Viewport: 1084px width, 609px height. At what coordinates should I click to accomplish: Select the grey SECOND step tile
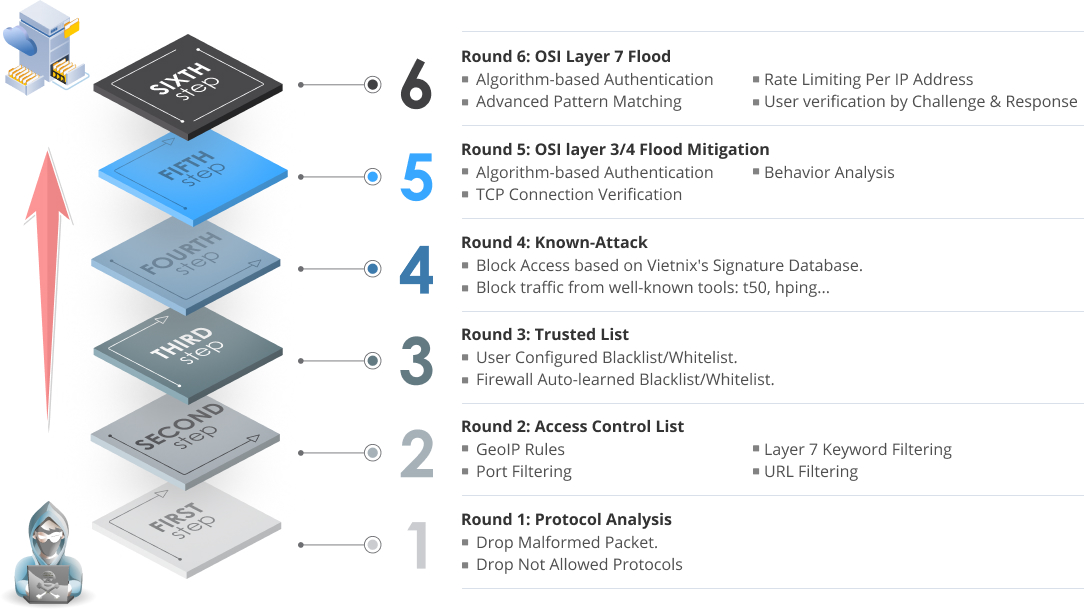185,442
